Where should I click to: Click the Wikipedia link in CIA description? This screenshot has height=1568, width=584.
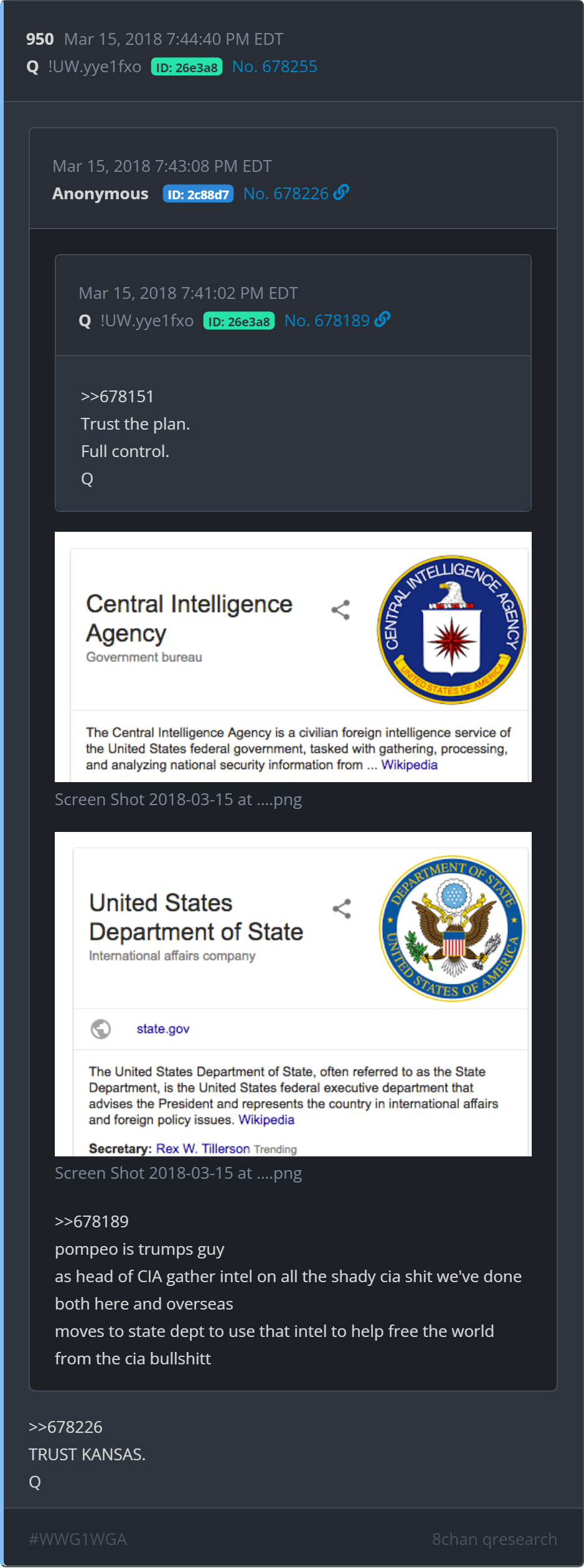point(409,765)
